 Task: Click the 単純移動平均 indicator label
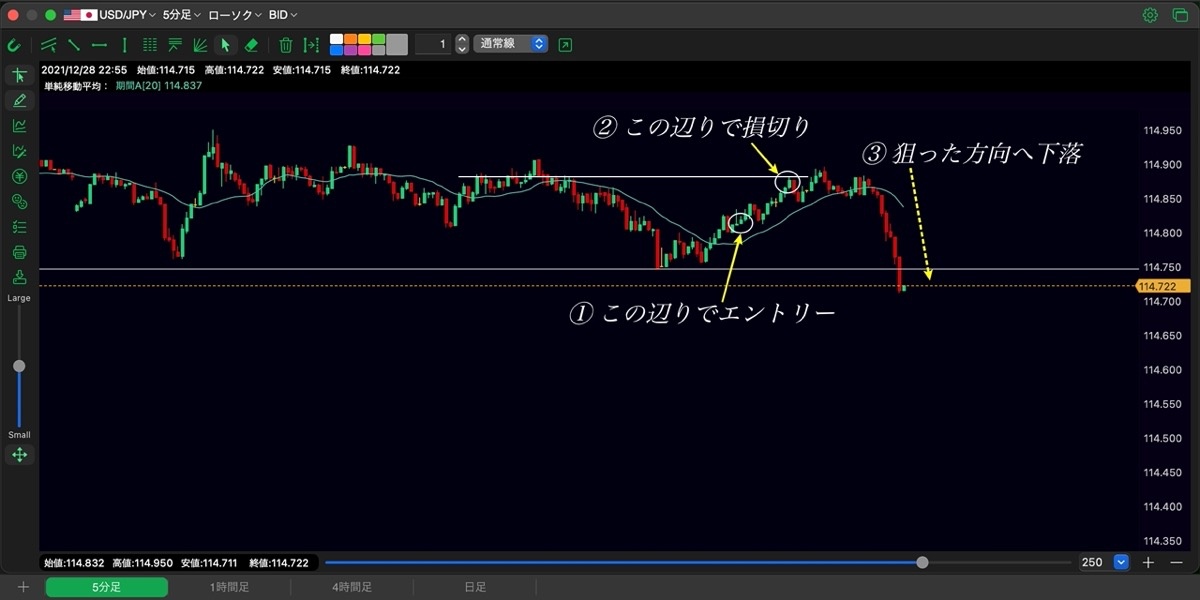pos(76,86)
